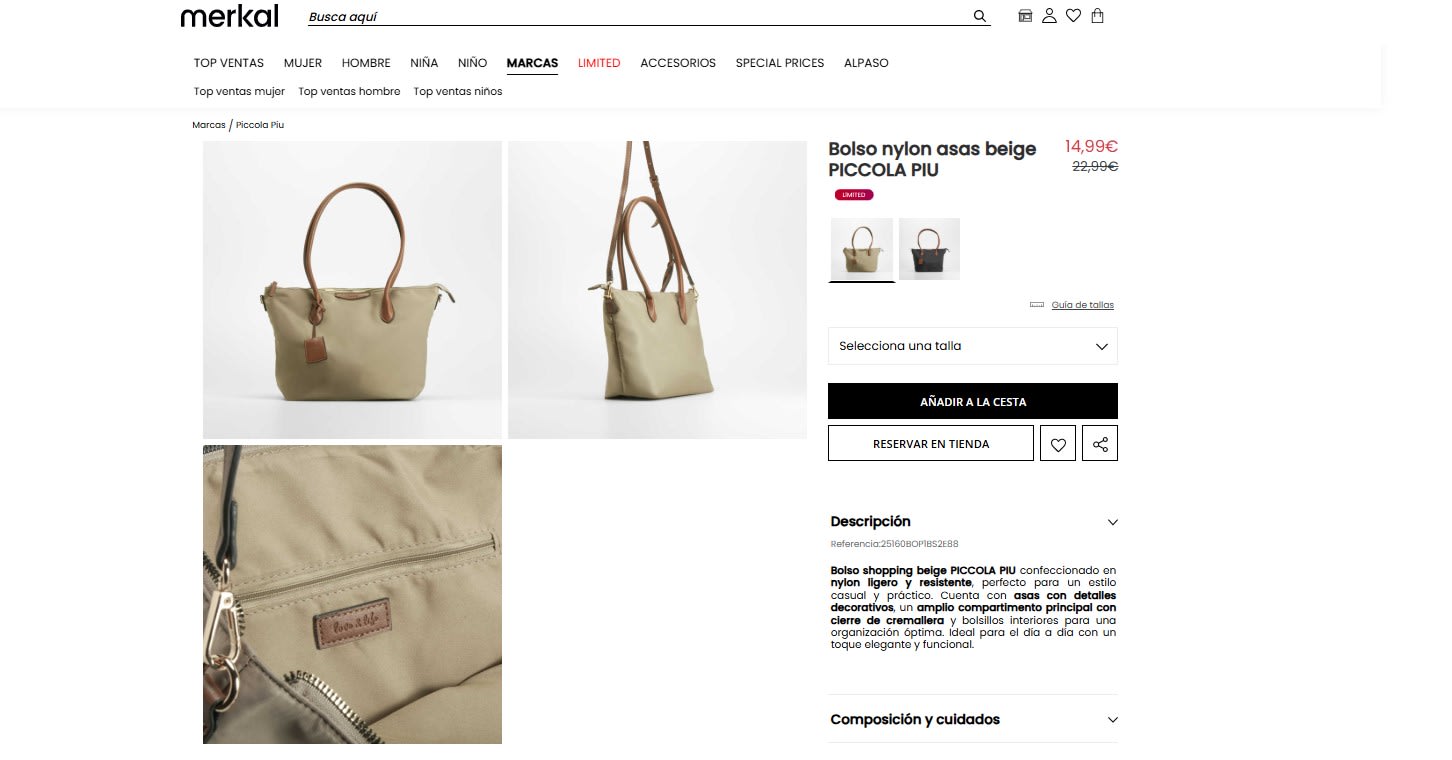Go to the merkal home logo
The width and height of the screenshot is (1452, 760).
pos(229,15)
